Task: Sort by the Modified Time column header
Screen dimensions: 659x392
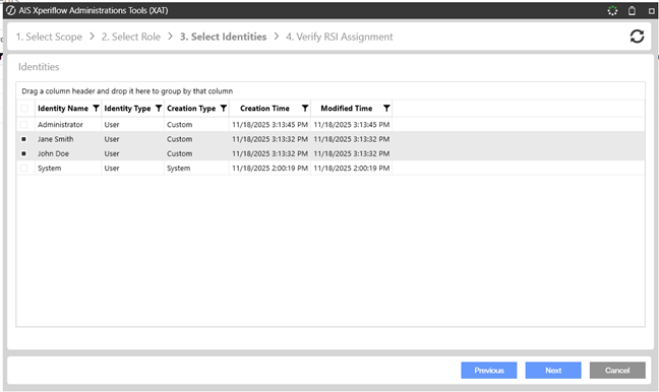Action: [346, 108]
